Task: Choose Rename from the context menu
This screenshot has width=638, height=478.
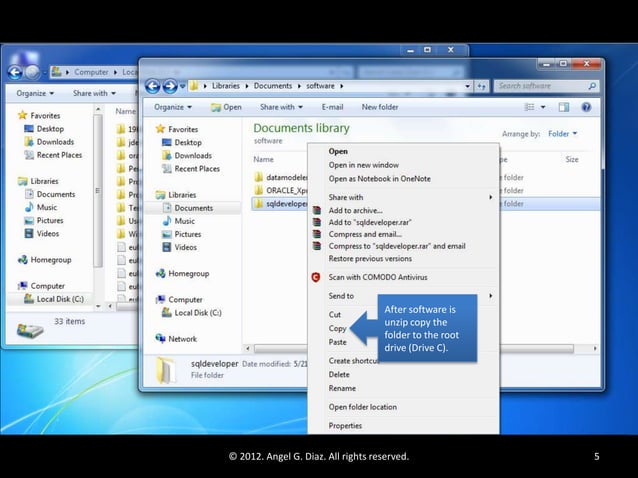Action: (x=342, y=389)
